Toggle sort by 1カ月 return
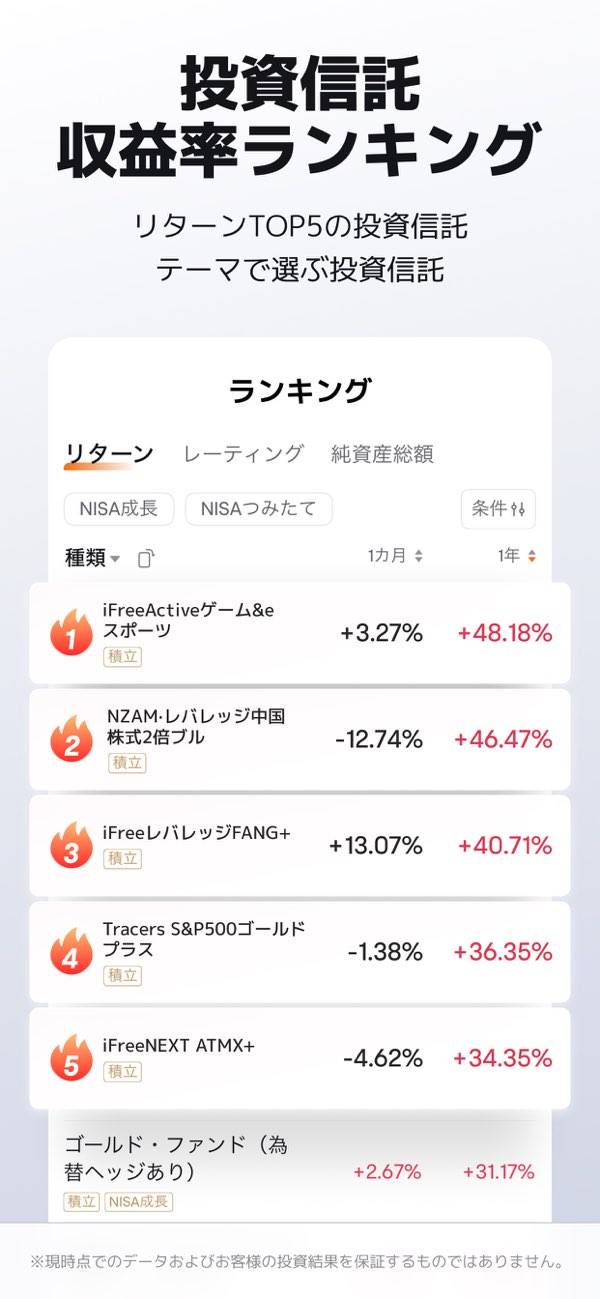Image resolution: width=600 pixels, height=1299 pixels. point(395,557)
